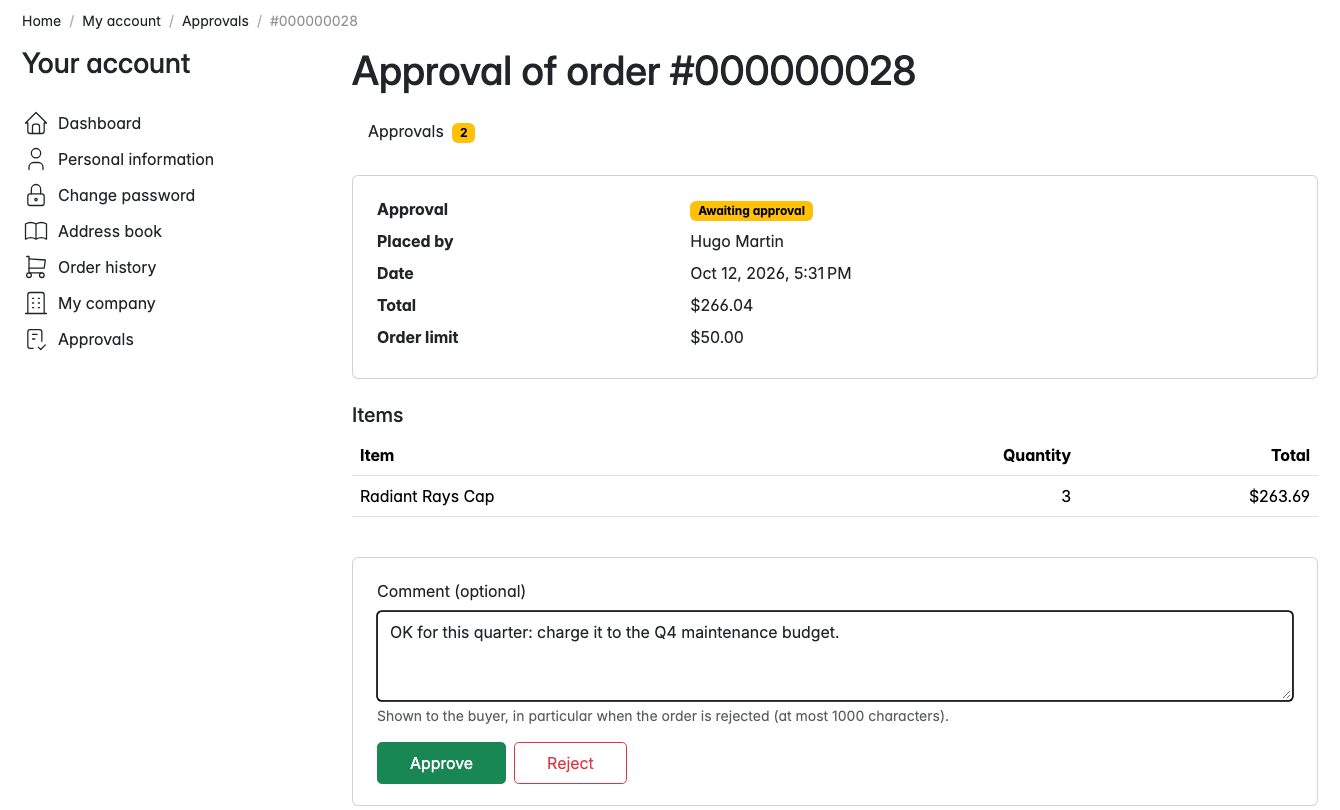Click the Your account sidebar heading
Image resolution: width=1340 pixels, height=810 pixels.
pyautogui.click(x=106, y=63)
